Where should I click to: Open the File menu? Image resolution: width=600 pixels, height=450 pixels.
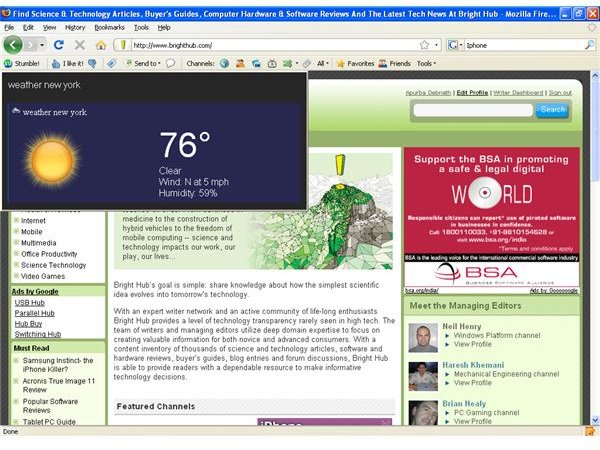coord(9,28)
